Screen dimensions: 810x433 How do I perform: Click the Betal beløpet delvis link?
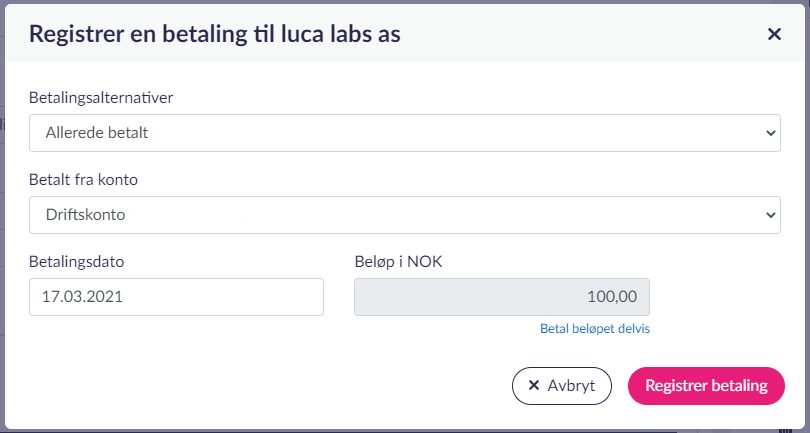[x=595, y=328]
